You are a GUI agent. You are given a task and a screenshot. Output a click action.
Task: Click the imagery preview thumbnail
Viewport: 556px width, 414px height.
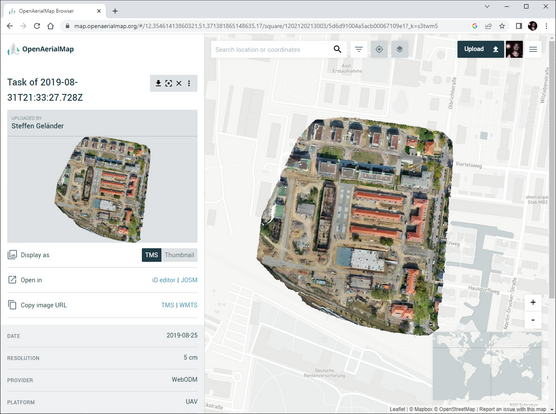pos(102,190)
